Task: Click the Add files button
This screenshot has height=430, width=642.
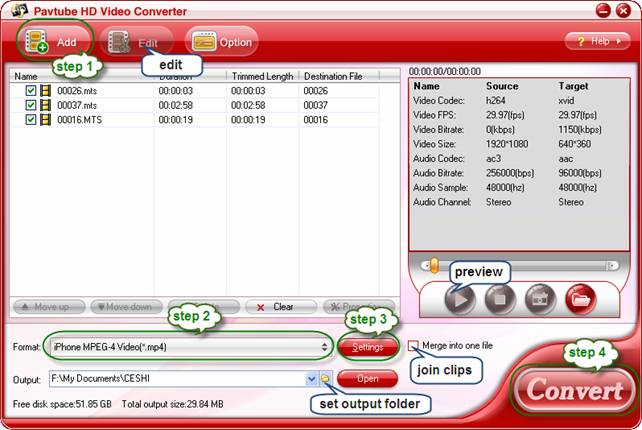Action: (53, 41)
